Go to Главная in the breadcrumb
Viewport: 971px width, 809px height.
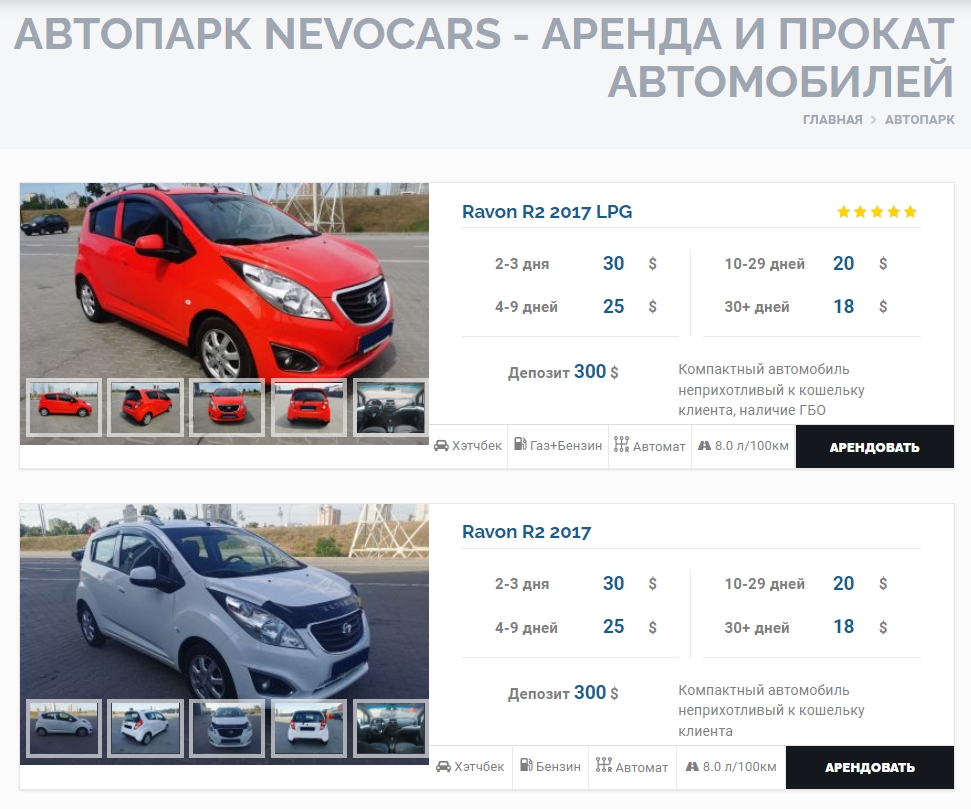(x=832, y=120)
